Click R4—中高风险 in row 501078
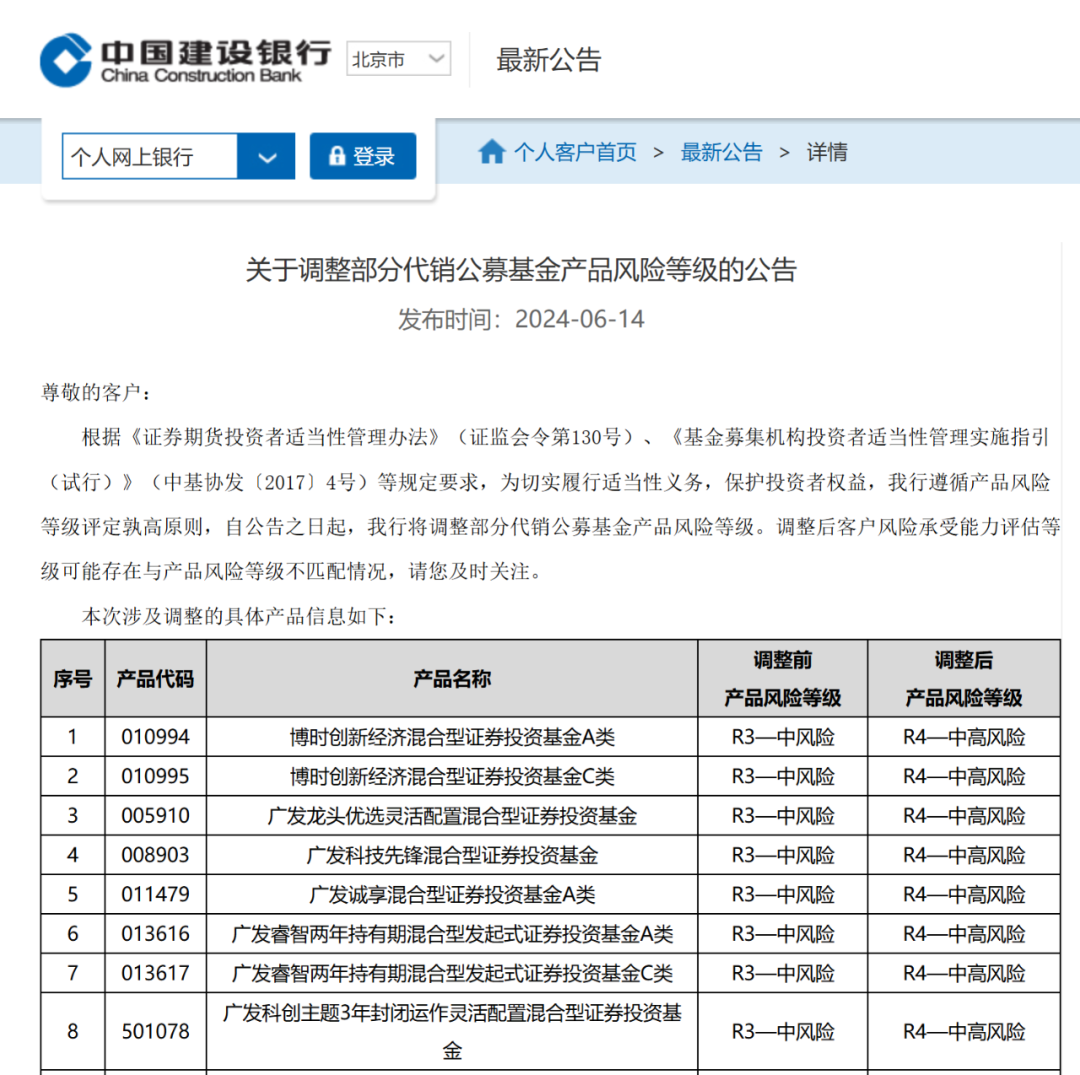Screen dimensions: 1080x1075 [964, 1031]
